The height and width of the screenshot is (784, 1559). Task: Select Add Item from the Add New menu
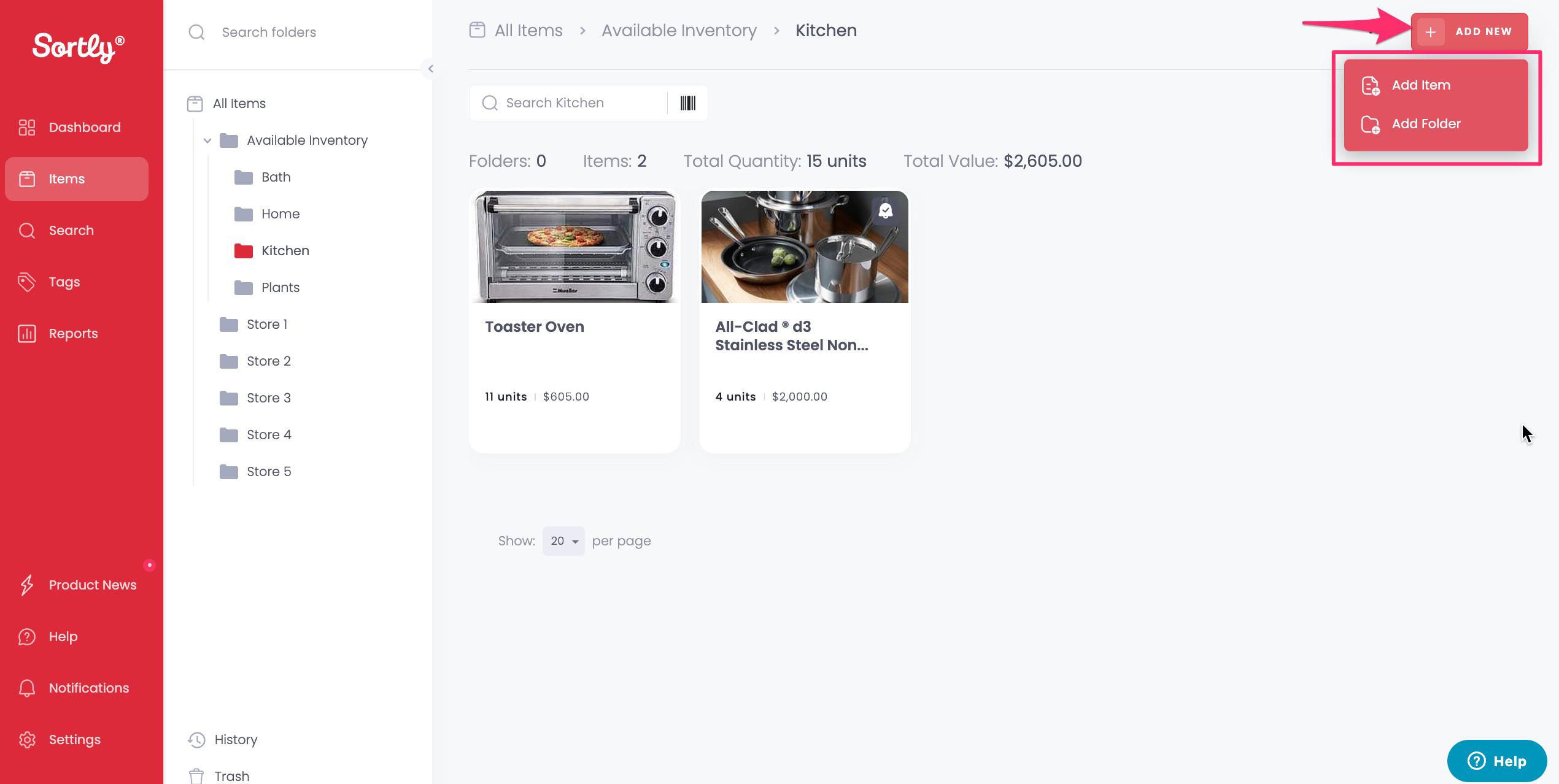coord(1420,85)
